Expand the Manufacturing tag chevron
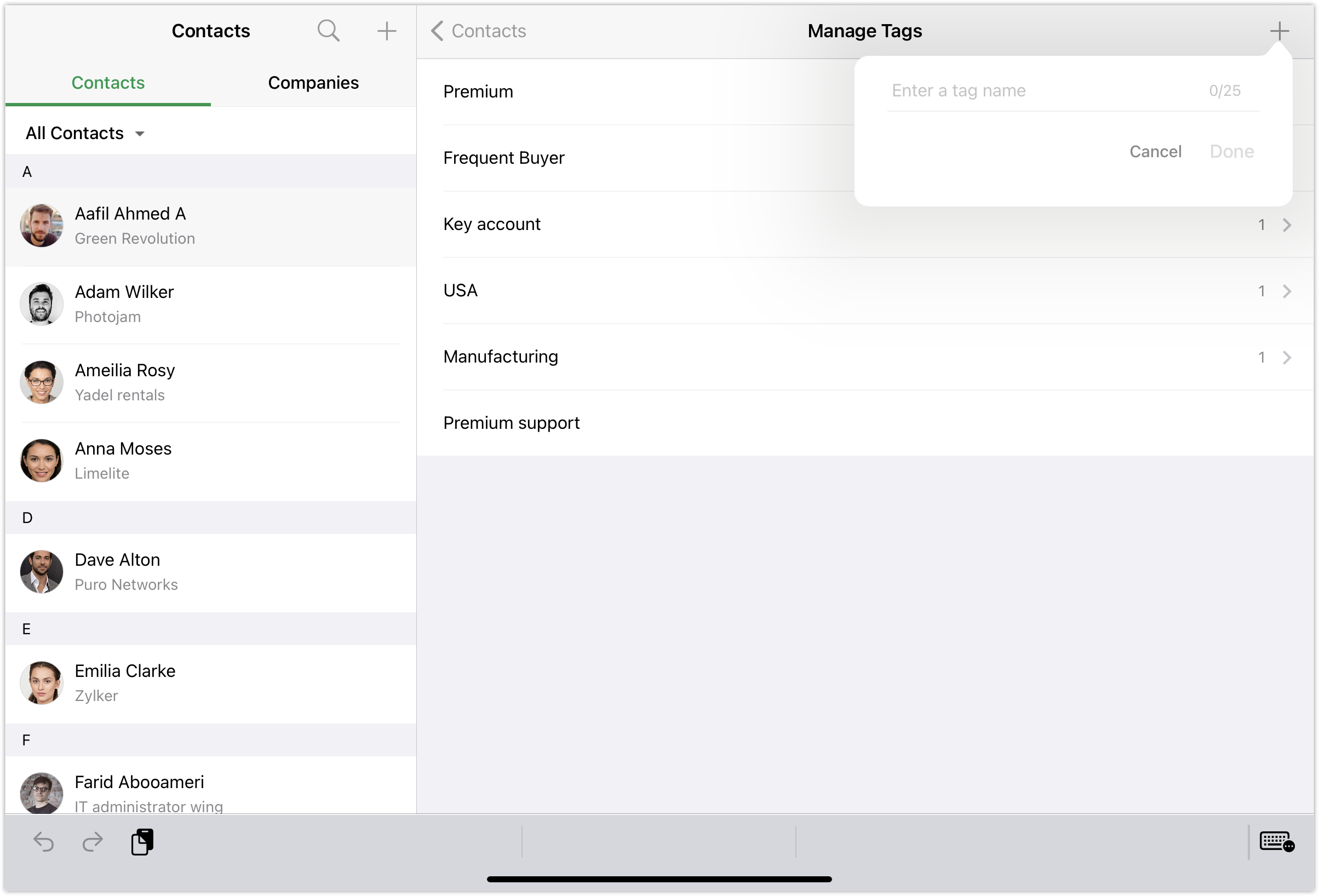The image size is (1319, 896). pyautogui.click(x=1287, y=358)
